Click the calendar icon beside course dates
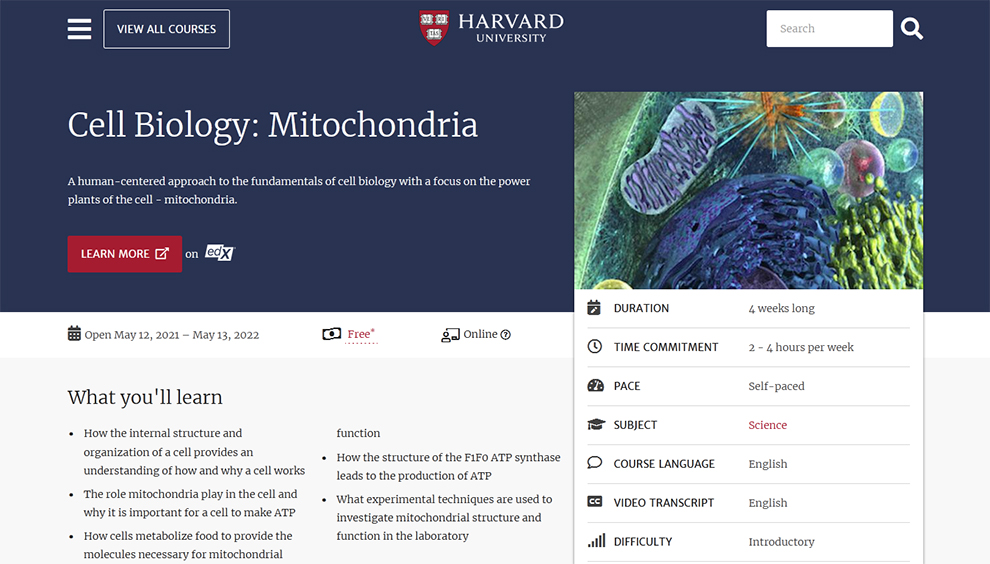 [75, 333]
